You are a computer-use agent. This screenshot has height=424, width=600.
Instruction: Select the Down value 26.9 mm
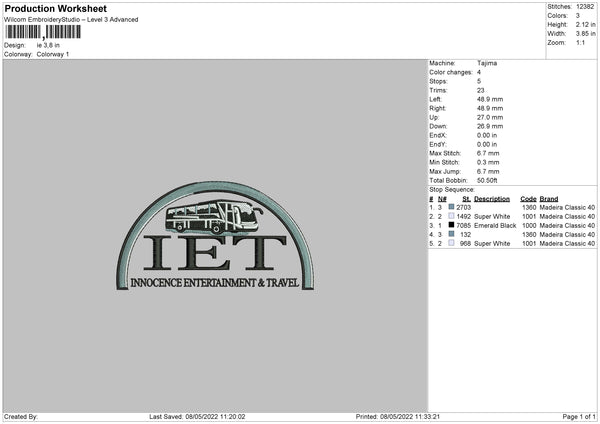[490, 126]
